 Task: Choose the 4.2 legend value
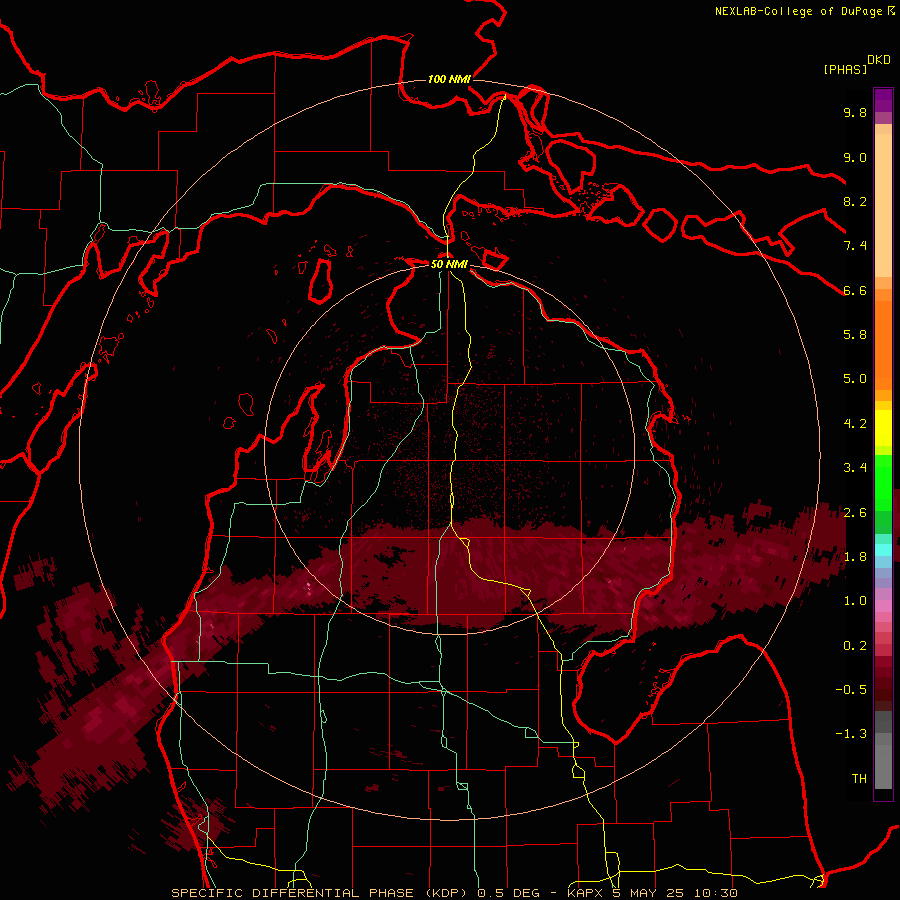(x=855, y=424)
